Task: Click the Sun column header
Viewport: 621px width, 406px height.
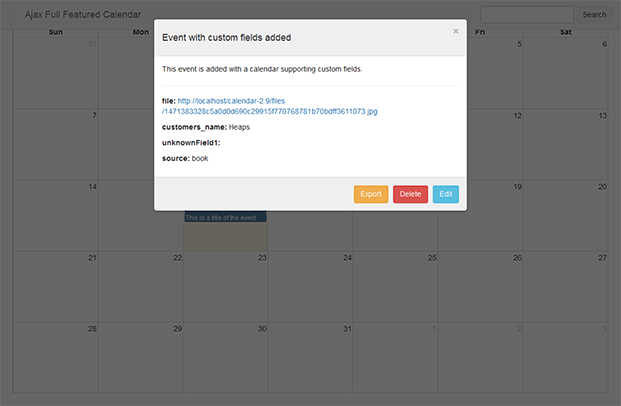Action: [x=55, y=32]
